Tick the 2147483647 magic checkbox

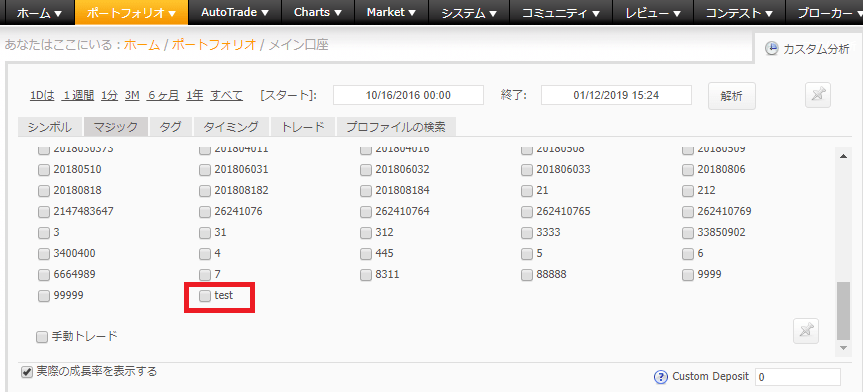click(x=43, y=212)
